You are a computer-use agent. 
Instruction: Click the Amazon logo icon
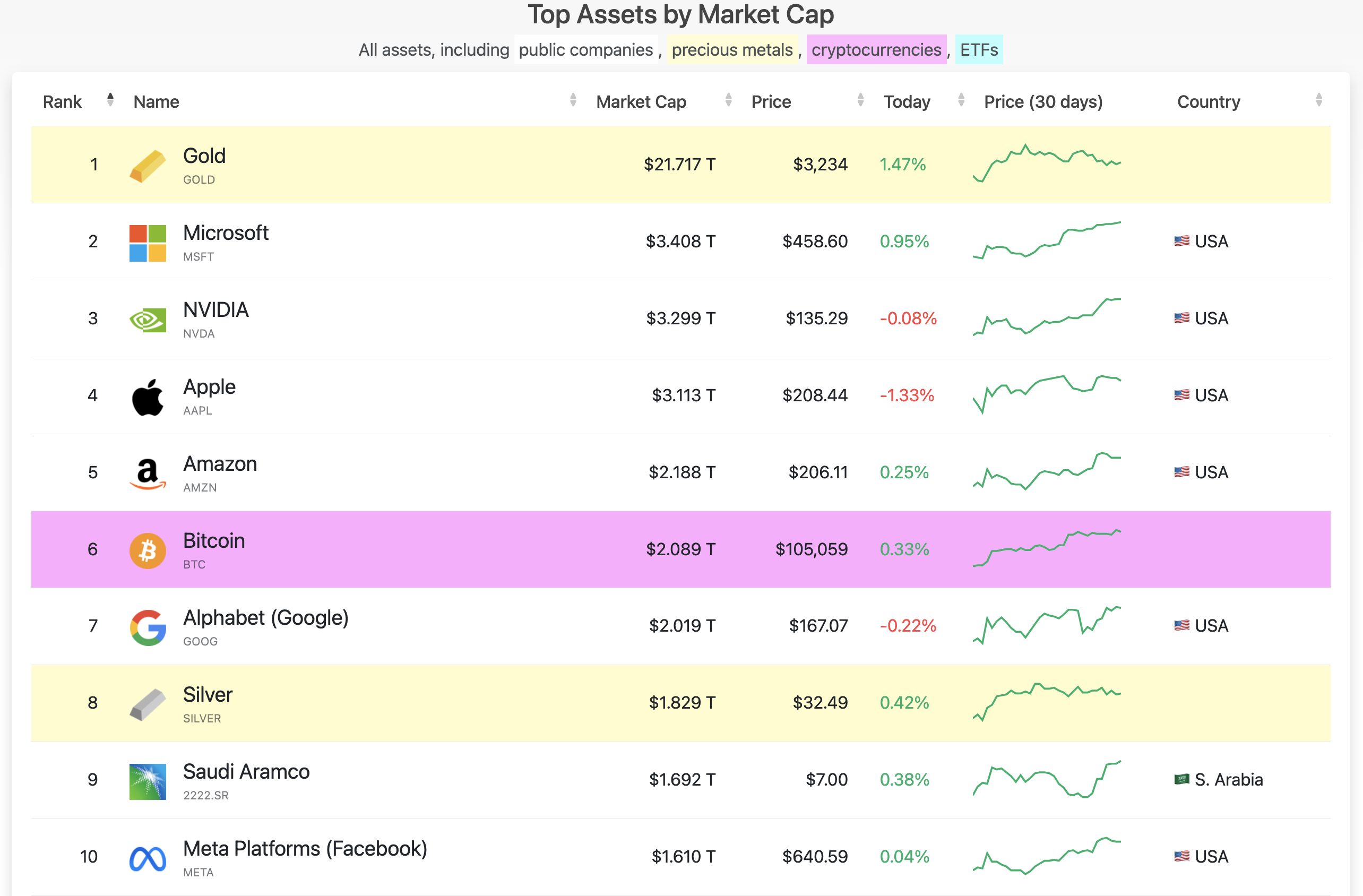coord(148,473)
